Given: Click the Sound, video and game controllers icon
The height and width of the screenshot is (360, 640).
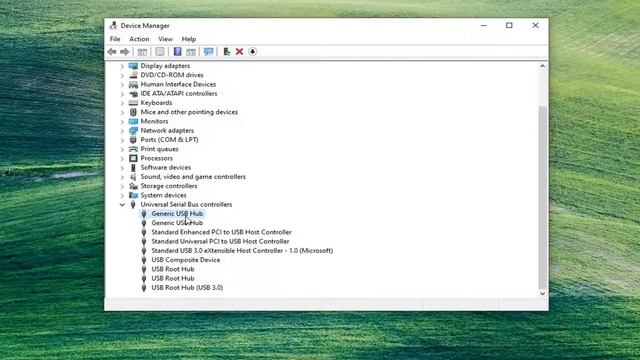Looking at the screenshot, I should coord(133,177).
